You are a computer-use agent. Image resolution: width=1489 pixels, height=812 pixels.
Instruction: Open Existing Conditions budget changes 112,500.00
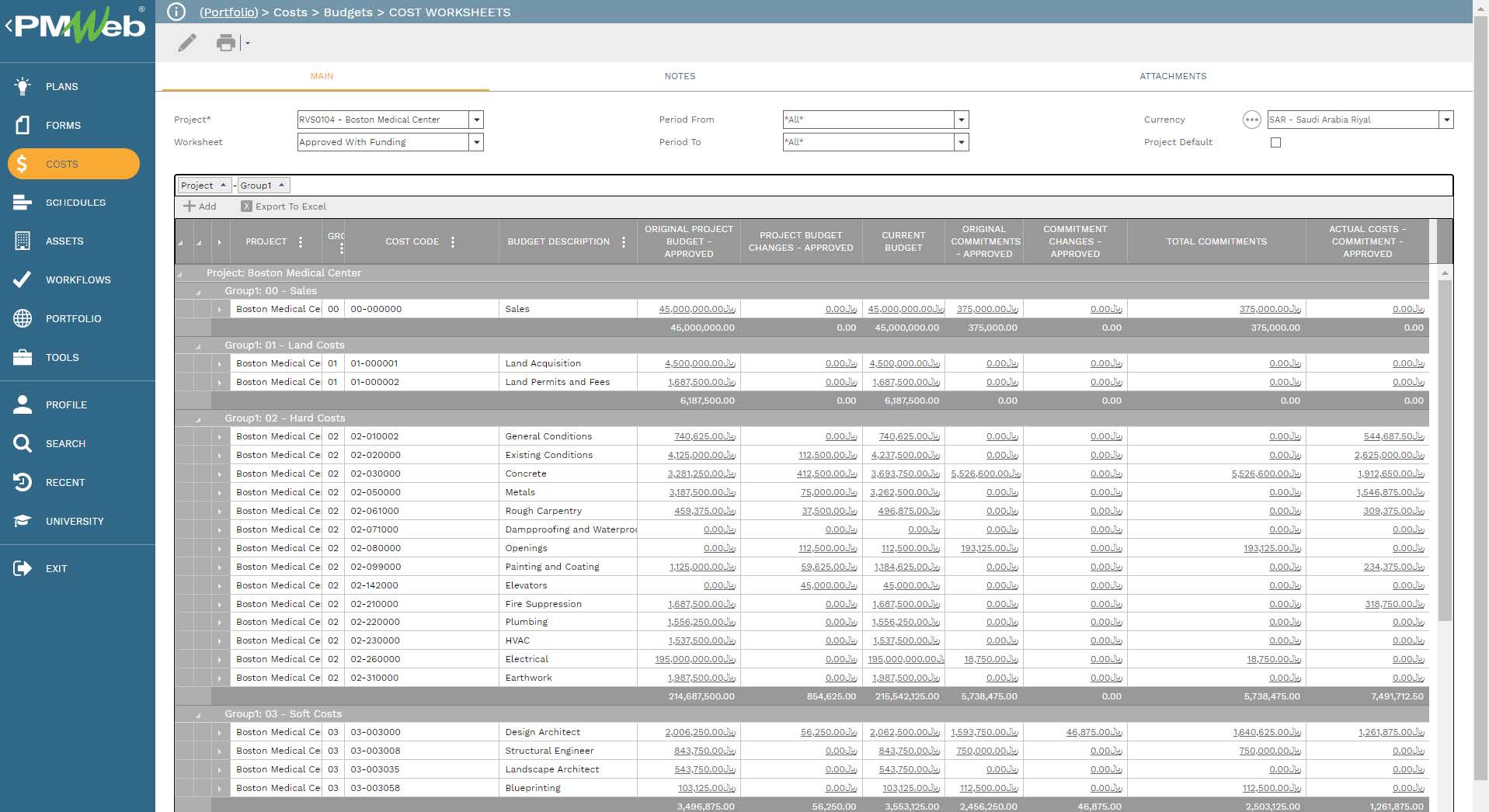pyautogui.click(x=828, y=455)
